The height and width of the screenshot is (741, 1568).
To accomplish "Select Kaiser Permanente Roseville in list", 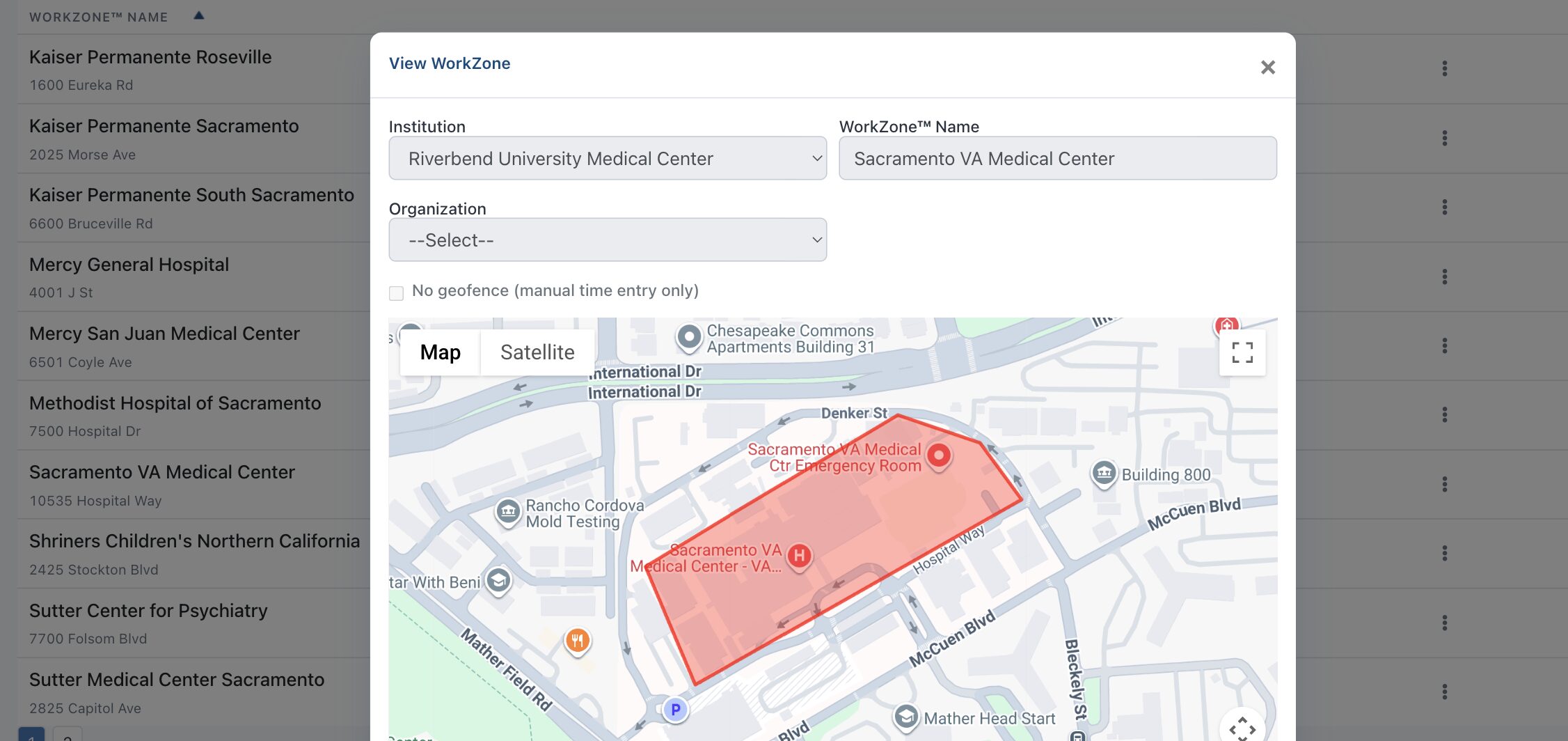I will click(150, 57).
